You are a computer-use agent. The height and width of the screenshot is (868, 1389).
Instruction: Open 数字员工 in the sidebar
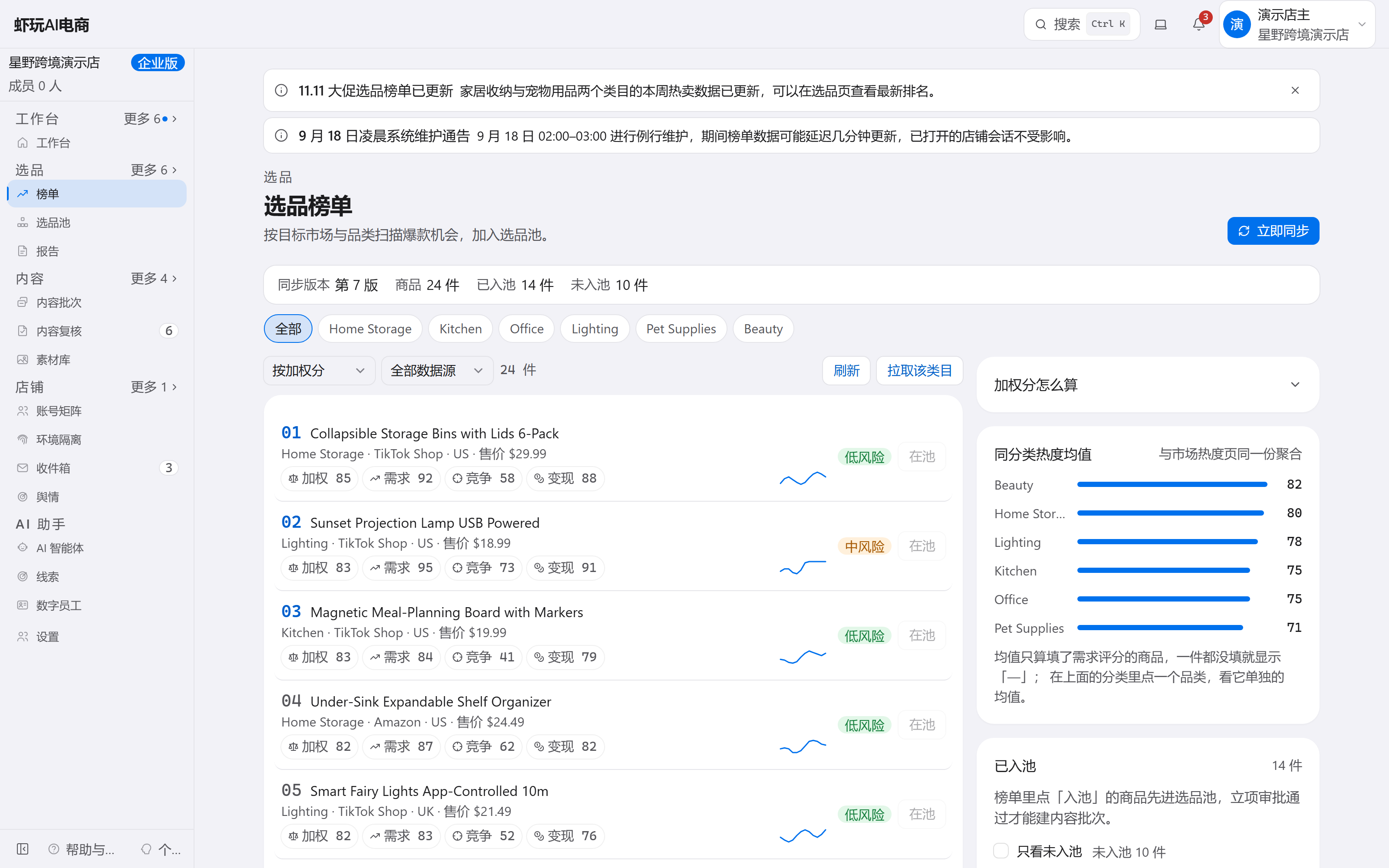pyautogui.click(x=96, y=606)
